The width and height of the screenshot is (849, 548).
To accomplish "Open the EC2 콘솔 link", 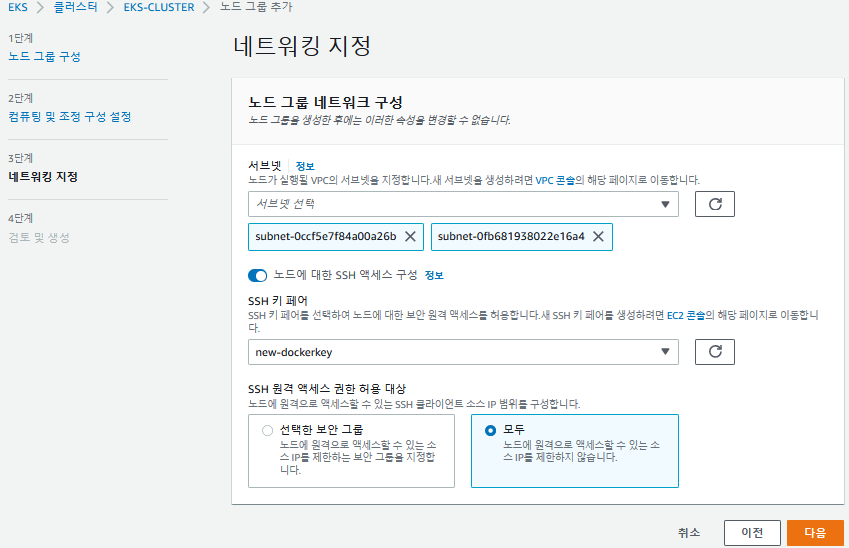I will coord(686,315).
